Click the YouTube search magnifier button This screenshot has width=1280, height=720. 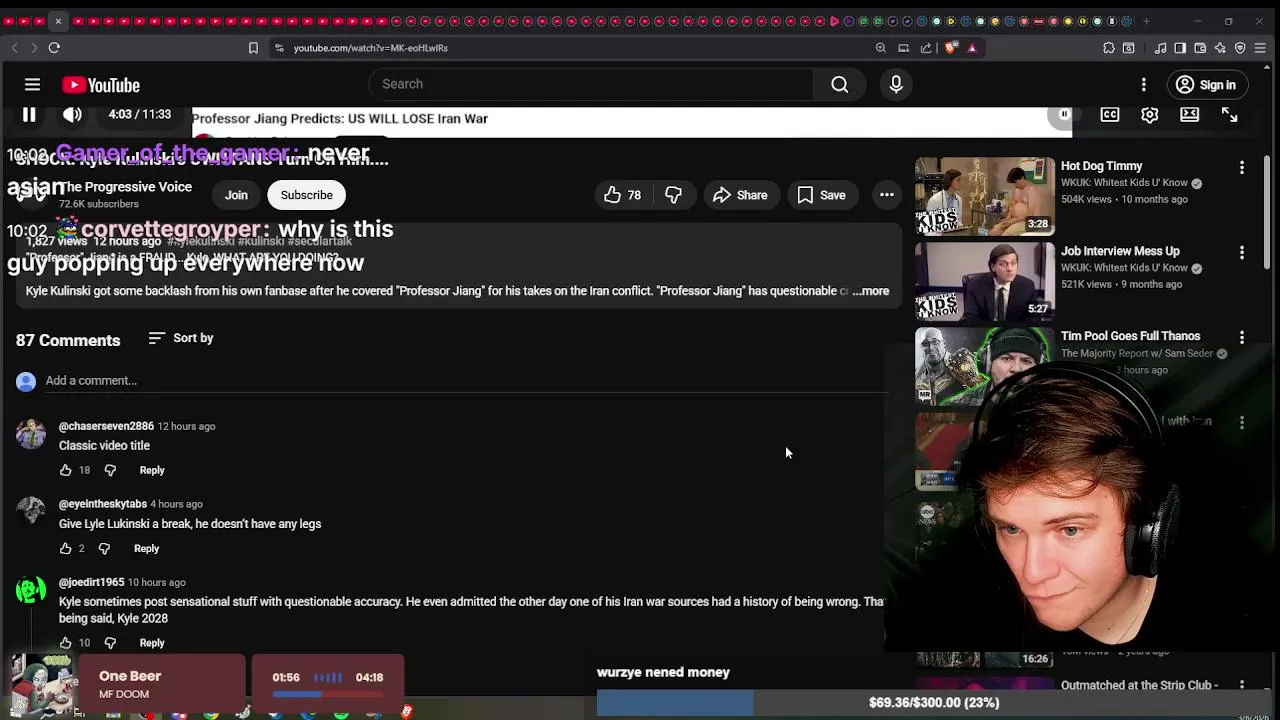click(x=840, y=85)
